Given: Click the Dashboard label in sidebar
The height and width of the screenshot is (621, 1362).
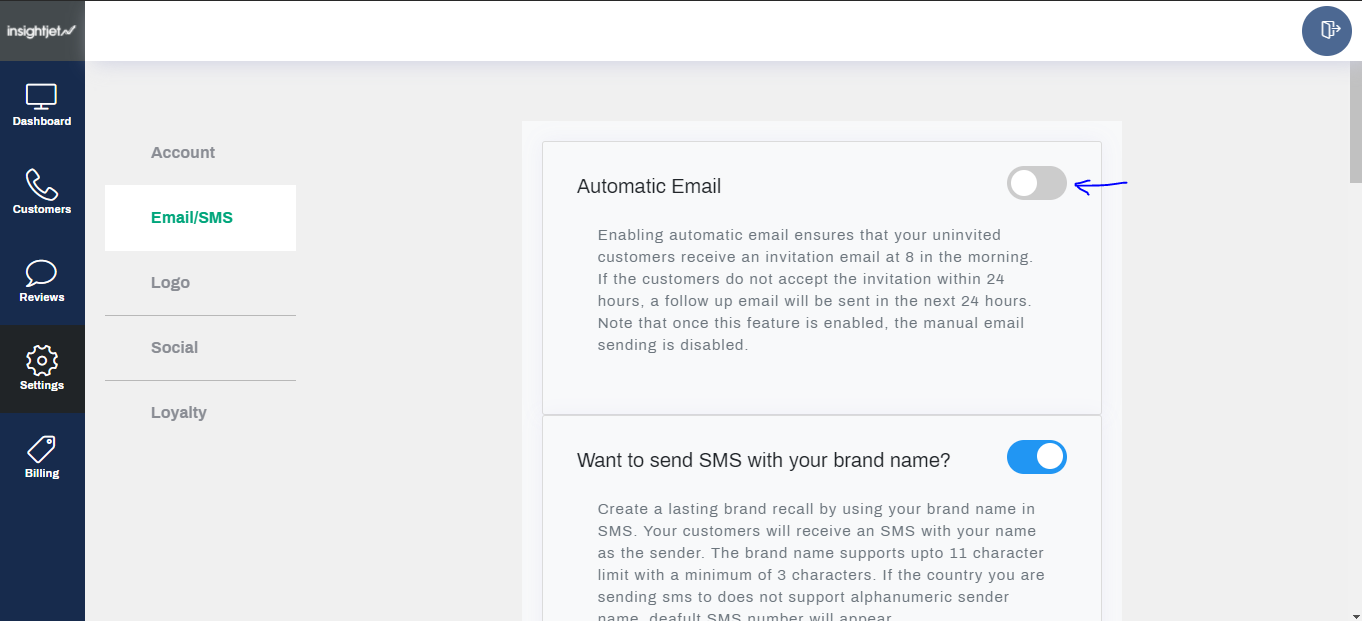Looking at the screenshot, I should pyautogui.click(x=42, y=121).
